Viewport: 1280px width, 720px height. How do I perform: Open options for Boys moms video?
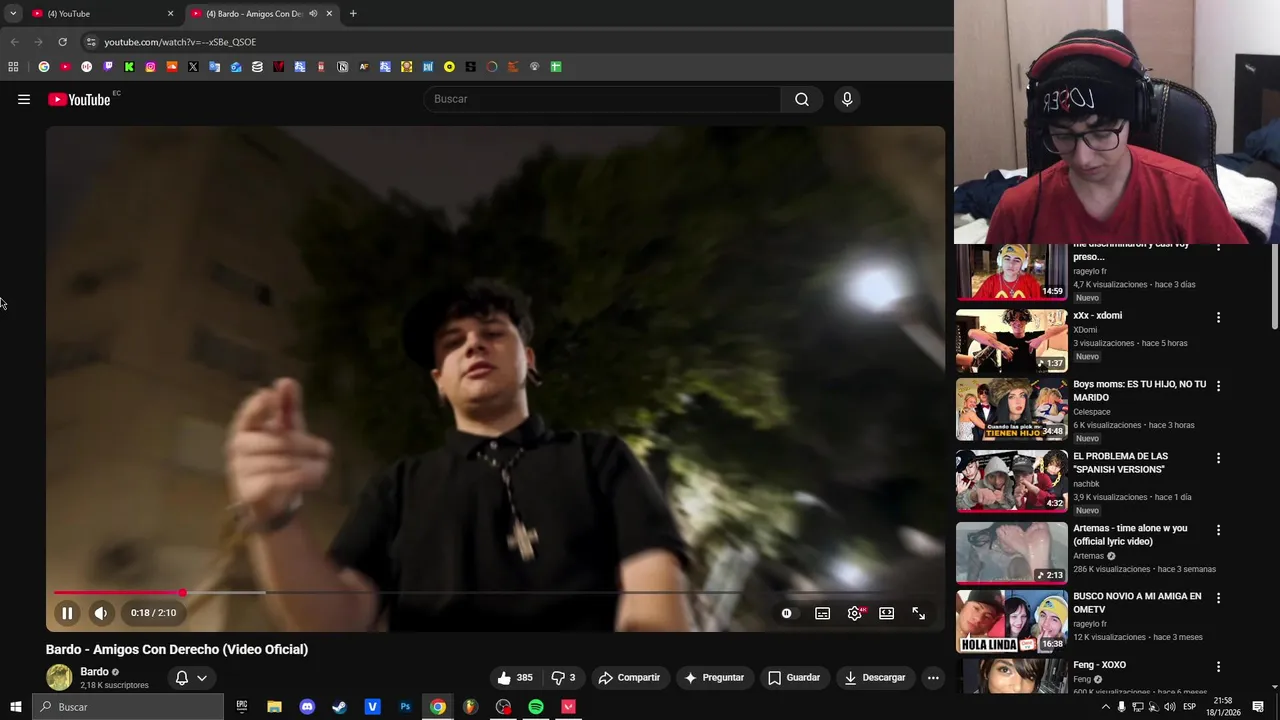(1218, 386)
